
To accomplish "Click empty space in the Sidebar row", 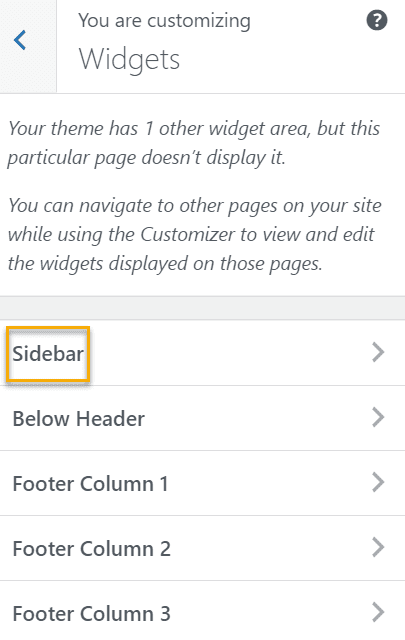I will [x=229, y=353].
